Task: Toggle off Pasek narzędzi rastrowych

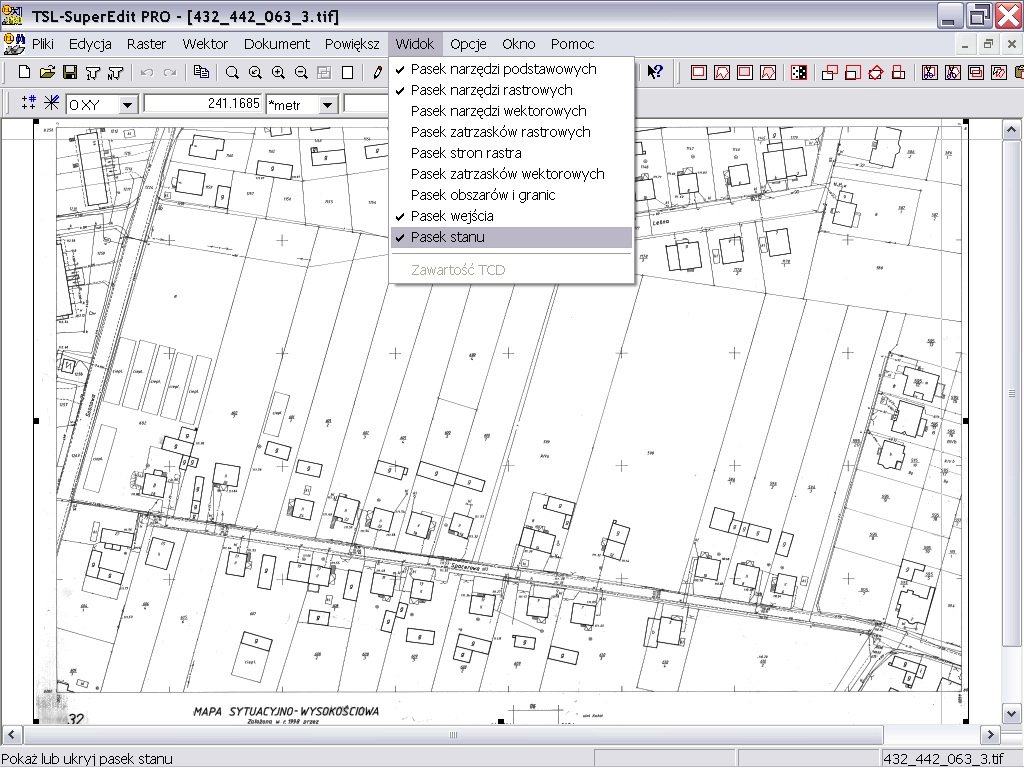Action: pos(491,90)
